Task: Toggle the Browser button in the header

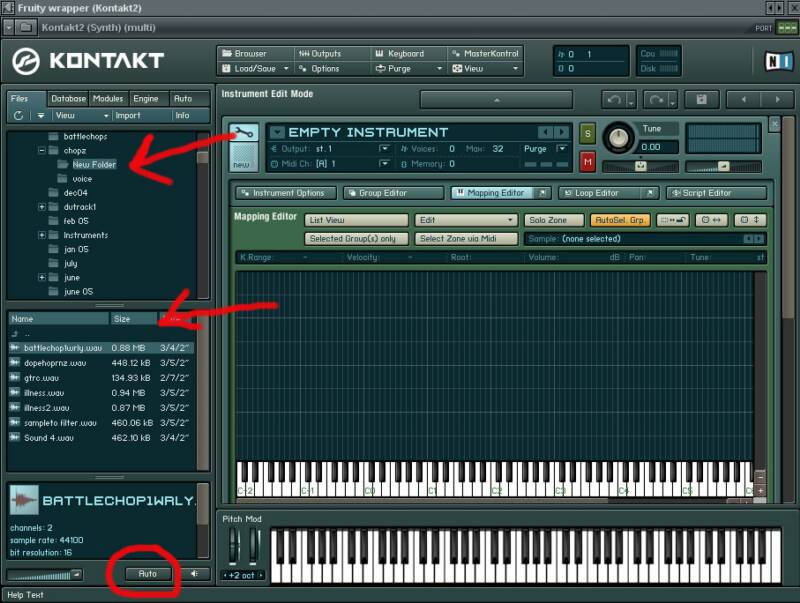Action: [x=256, y=54]
